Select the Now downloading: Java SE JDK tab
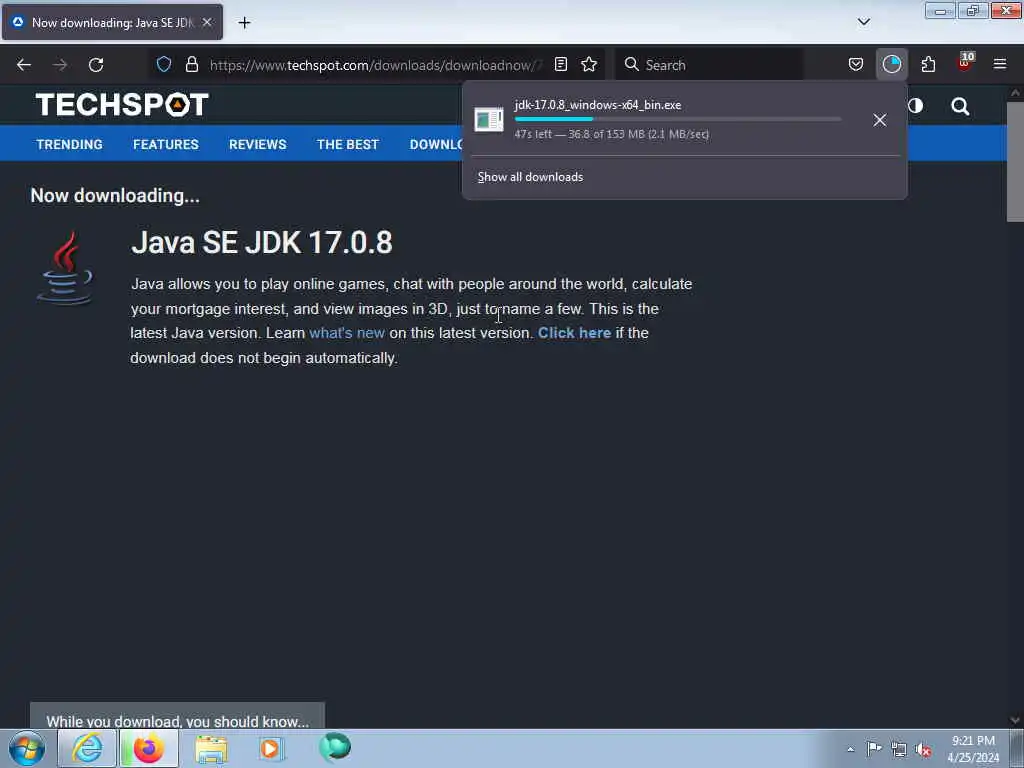 (112, 22)
